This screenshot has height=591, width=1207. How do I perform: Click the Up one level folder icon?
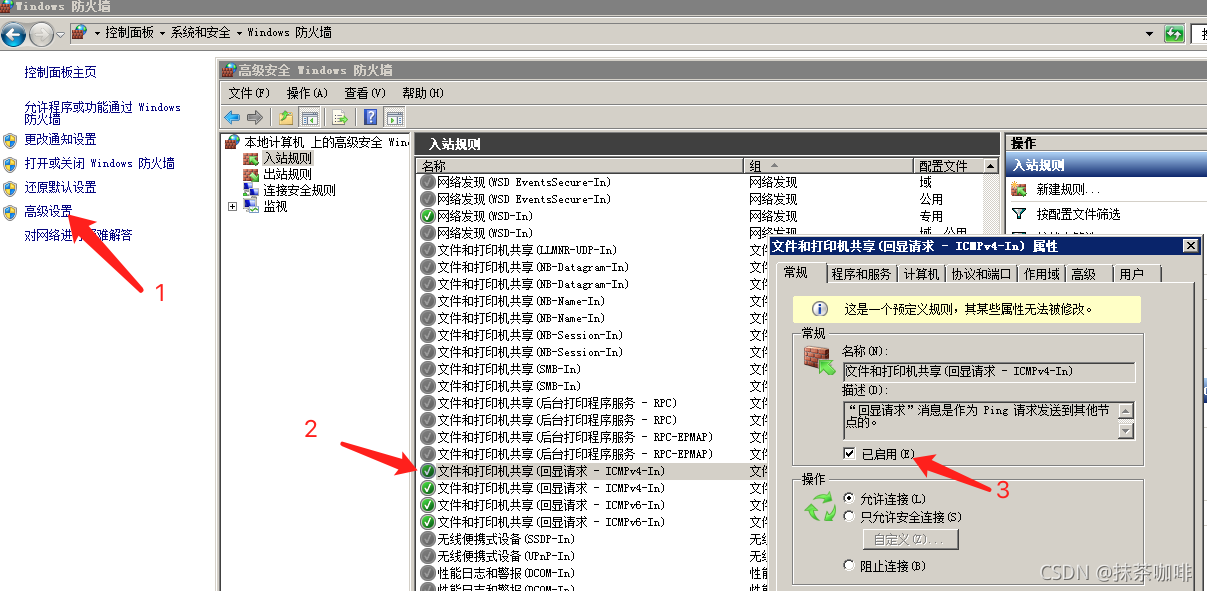[286, 117]
